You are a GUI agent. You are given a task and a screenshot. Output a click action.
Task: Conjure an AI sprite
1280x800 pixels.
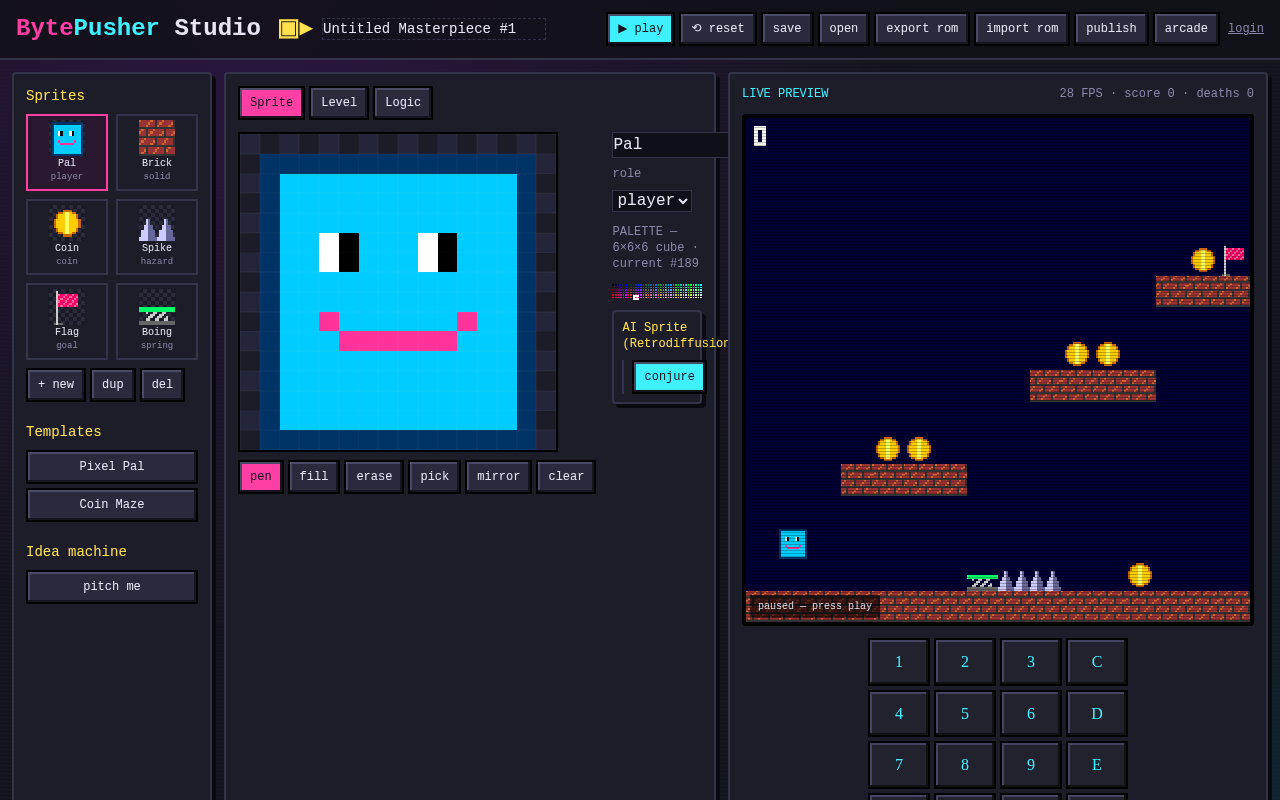(x=669, y=377)
